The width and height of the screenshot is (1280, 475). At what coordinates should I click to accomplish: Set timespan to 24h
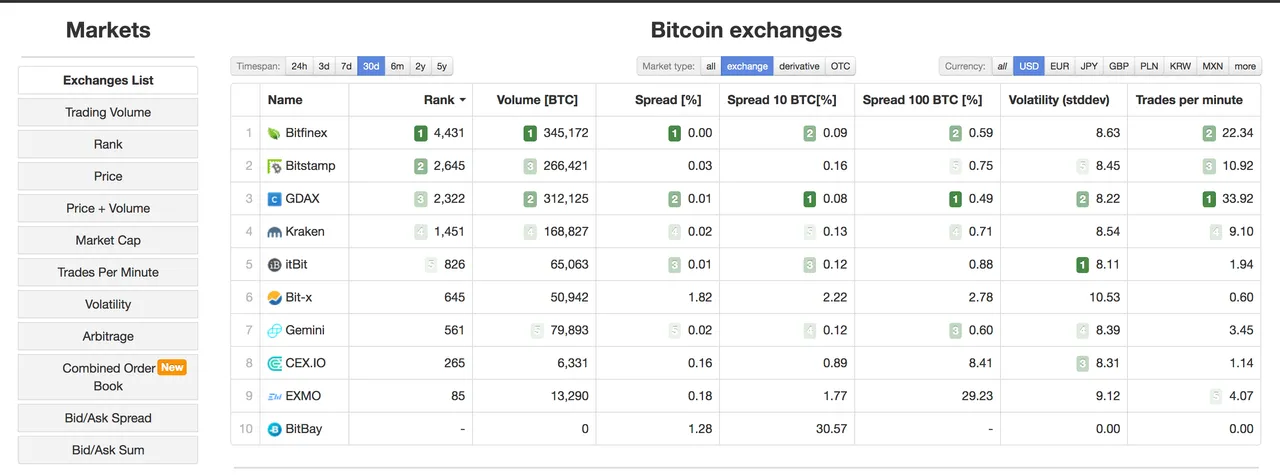click(298, 66)
